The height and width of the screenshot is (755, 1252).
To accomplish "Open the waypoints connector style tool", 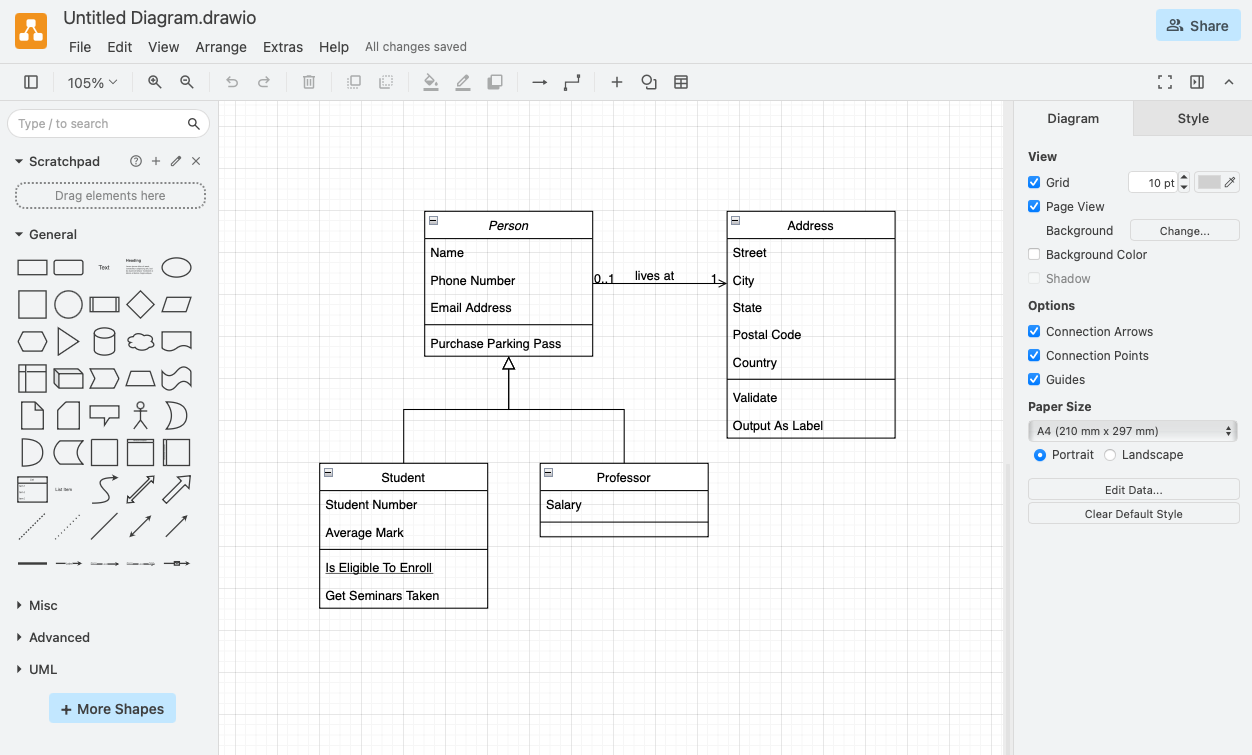I will [572, 82].
